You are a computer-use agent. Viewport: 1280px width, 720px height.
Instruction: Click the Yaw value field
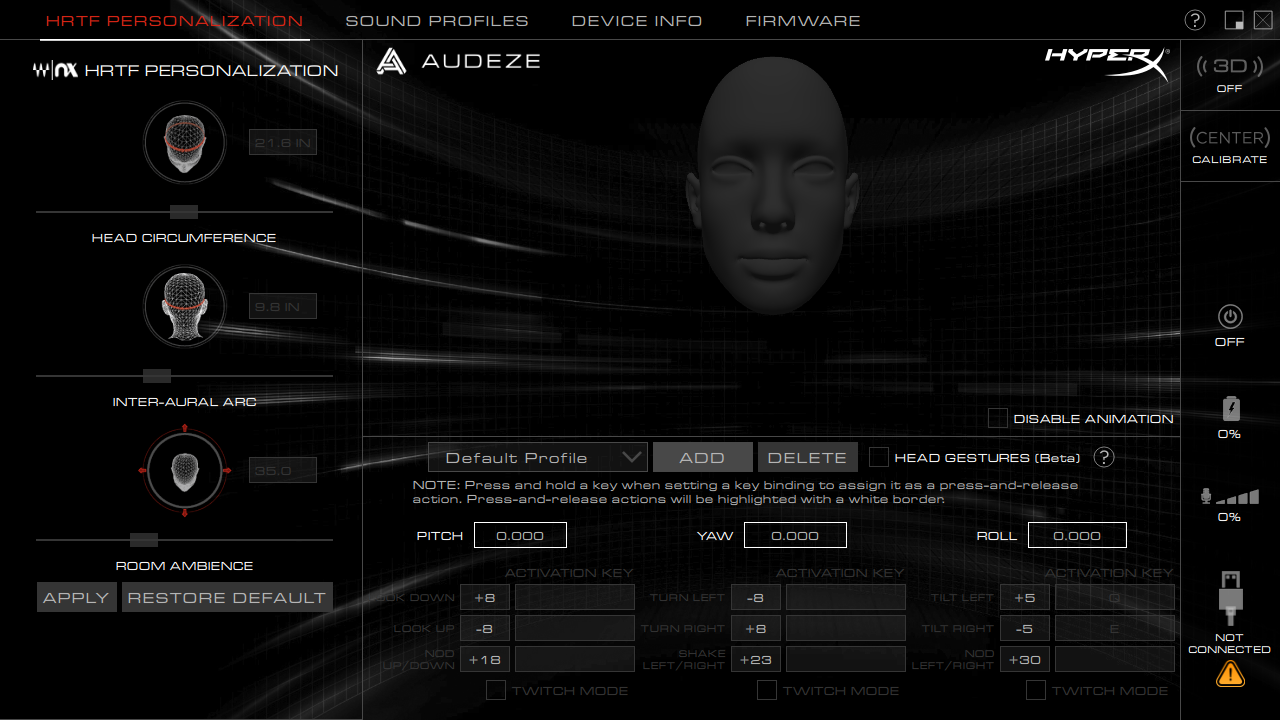tap(795, 535)
